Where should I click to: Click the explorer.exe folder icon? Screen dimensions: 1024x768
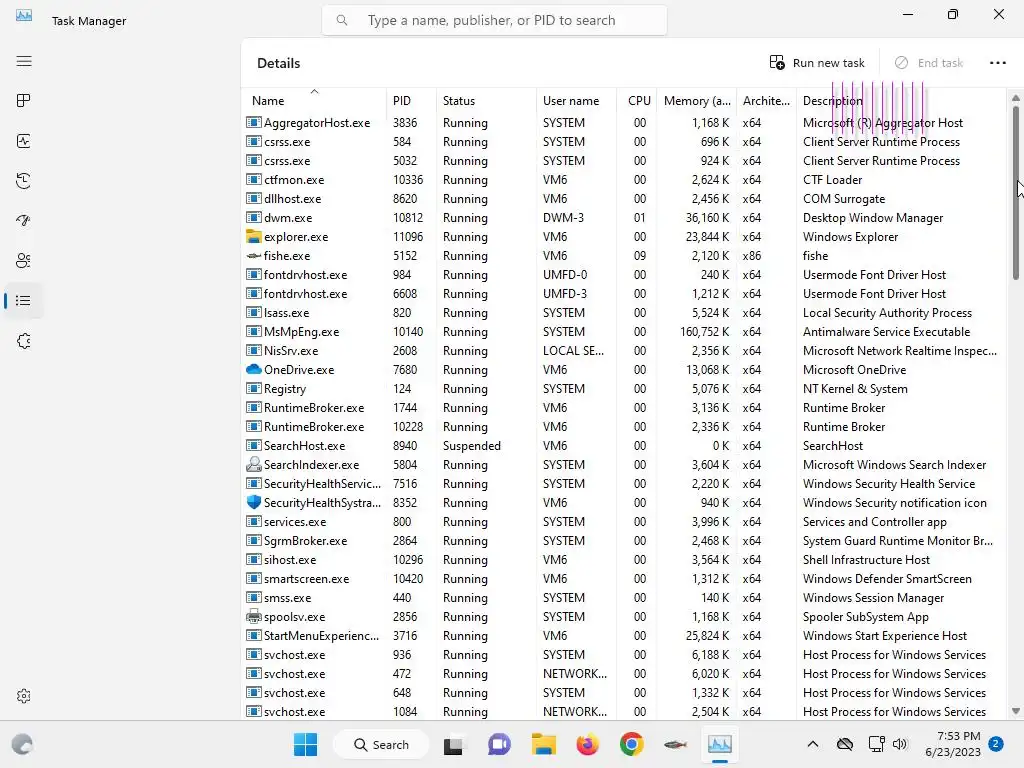[x=253, y=236]
